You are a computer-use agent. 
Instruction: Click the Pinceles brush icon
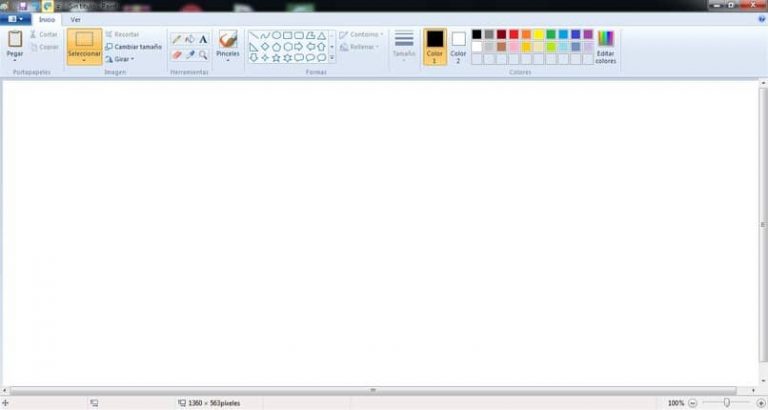(228, 39)
